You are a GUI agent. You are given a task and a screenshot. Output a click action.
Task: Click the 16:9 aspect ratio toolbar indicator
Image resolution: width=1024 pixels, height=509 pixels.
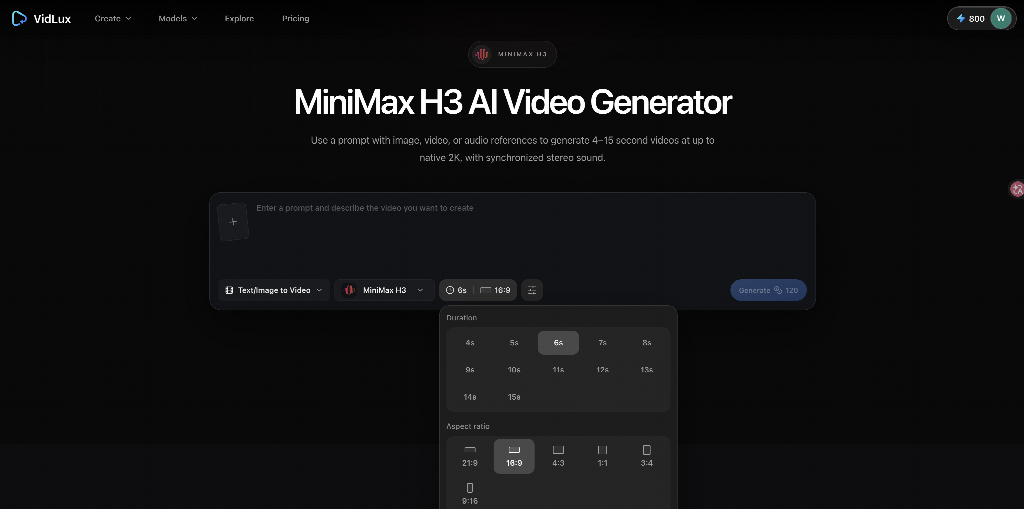(495, 290)
